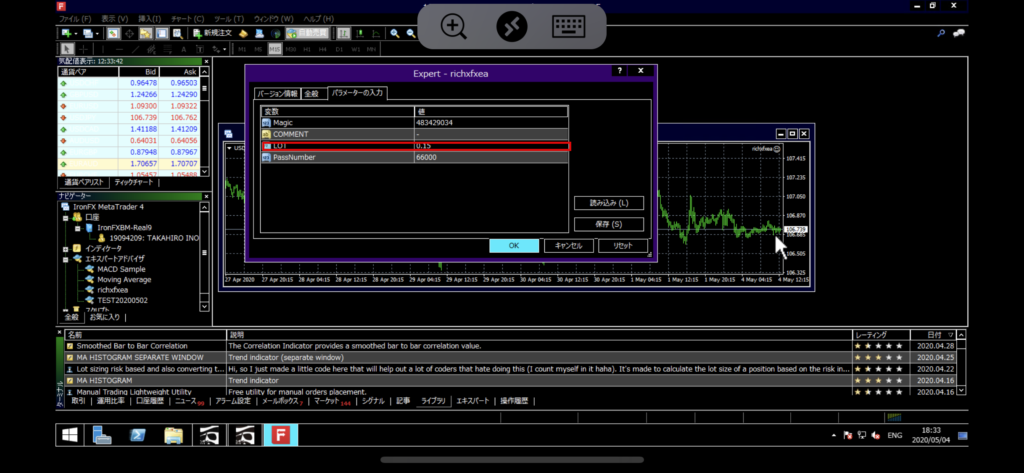This screenshot has height=473, width=1024.
Task: Click the text label 'A' drawing tool
Action: pos(184,48)
